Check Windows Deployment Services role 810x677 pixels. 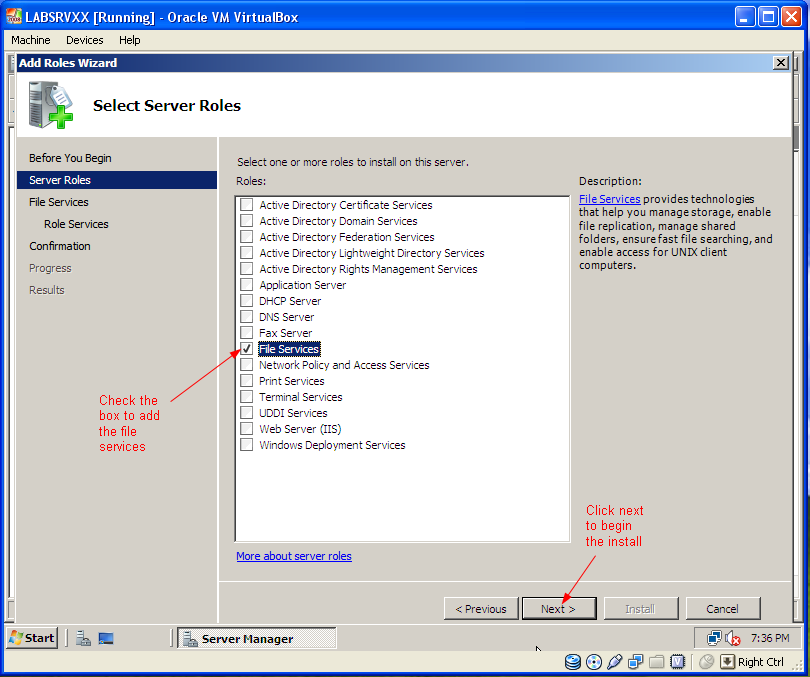tap(246, 445)
